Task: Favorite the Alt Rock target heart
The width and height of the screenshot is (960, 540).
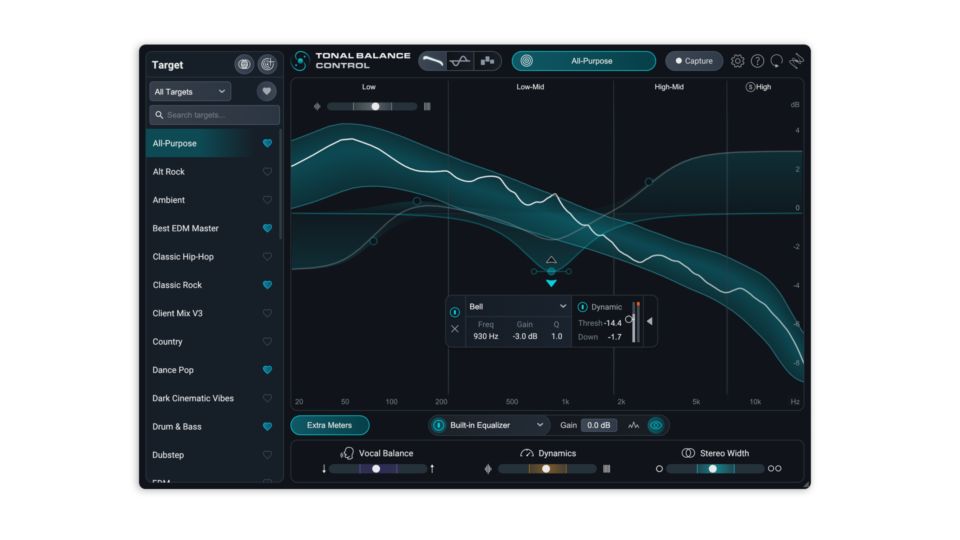Action: (268, 171)
